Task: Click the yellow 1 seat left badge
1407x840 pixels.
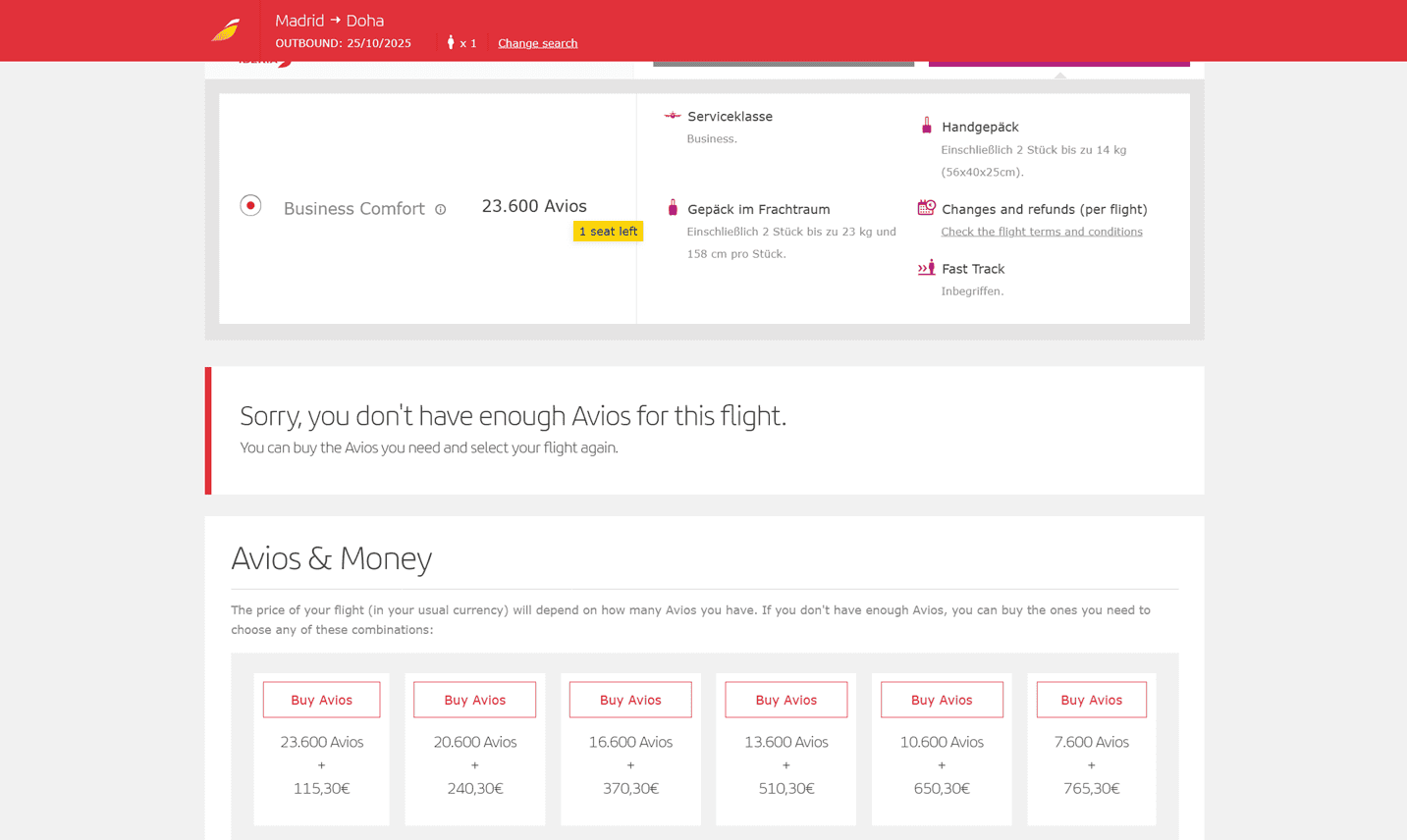Action: [608, 232]
